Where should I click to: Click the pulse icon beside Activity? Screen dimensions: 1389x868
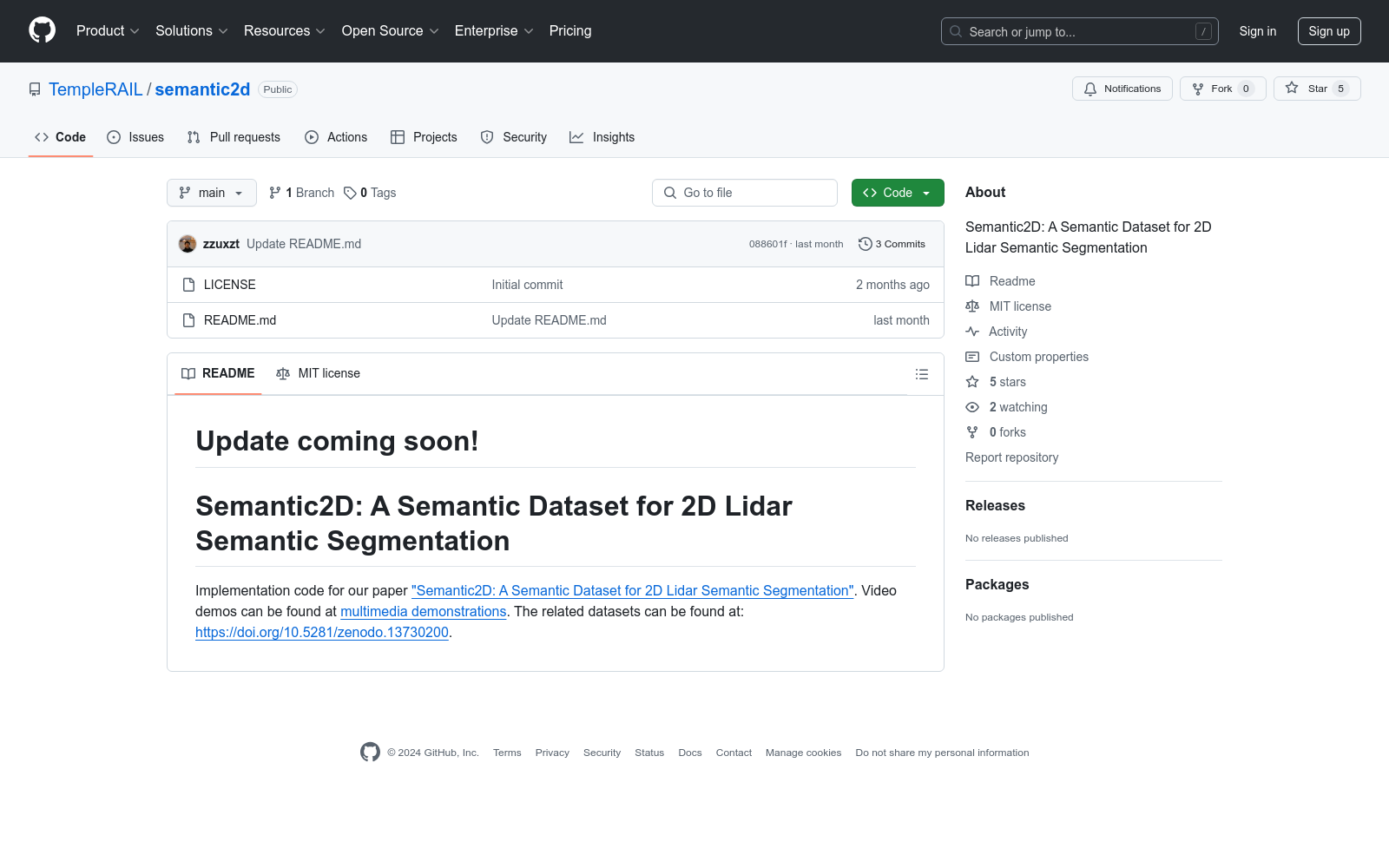click(x=972, y=332)
